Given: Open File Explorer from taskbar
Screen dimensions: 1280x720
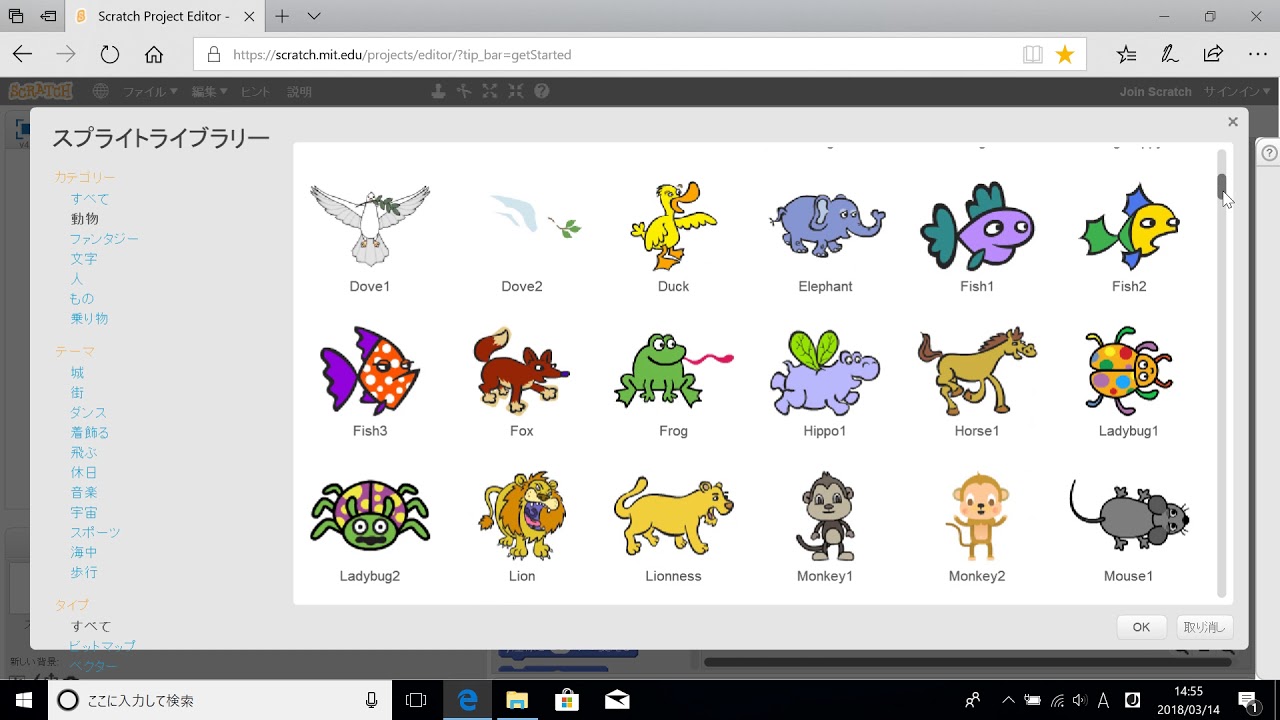Looking at the screenshot, I should [x=516, y=700].
